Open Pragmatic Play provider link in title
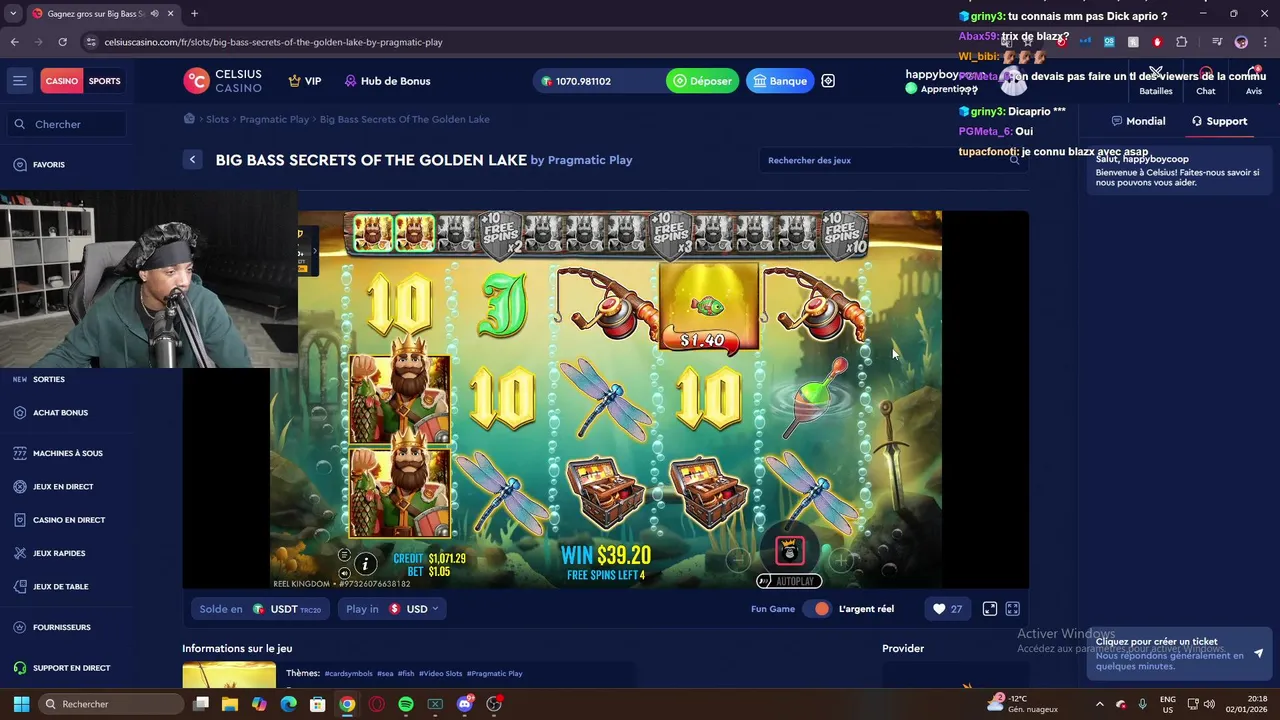Viewport: 1280px width, 720px height. [x=590, y=160]
